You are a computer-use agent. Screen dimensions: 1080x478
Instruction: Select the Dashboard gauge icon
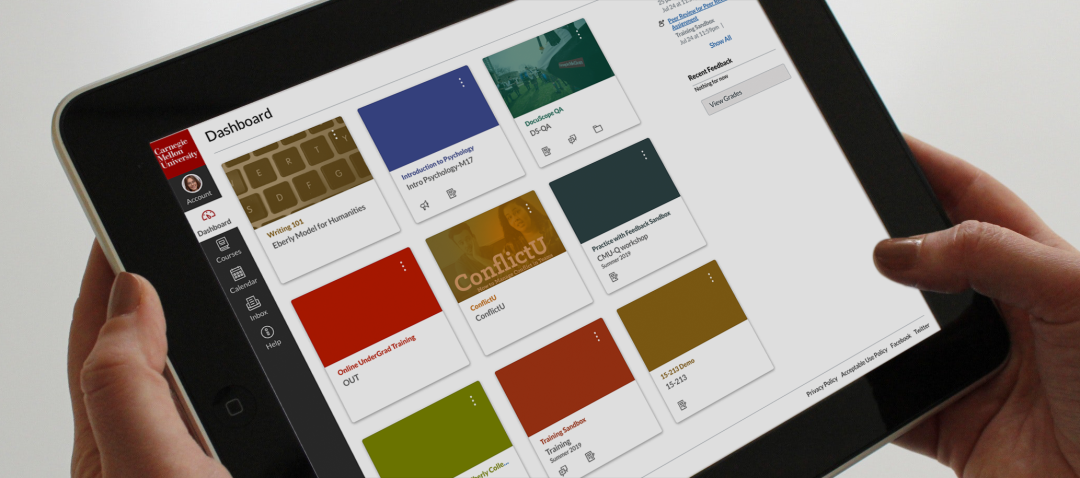coord(209,216)
